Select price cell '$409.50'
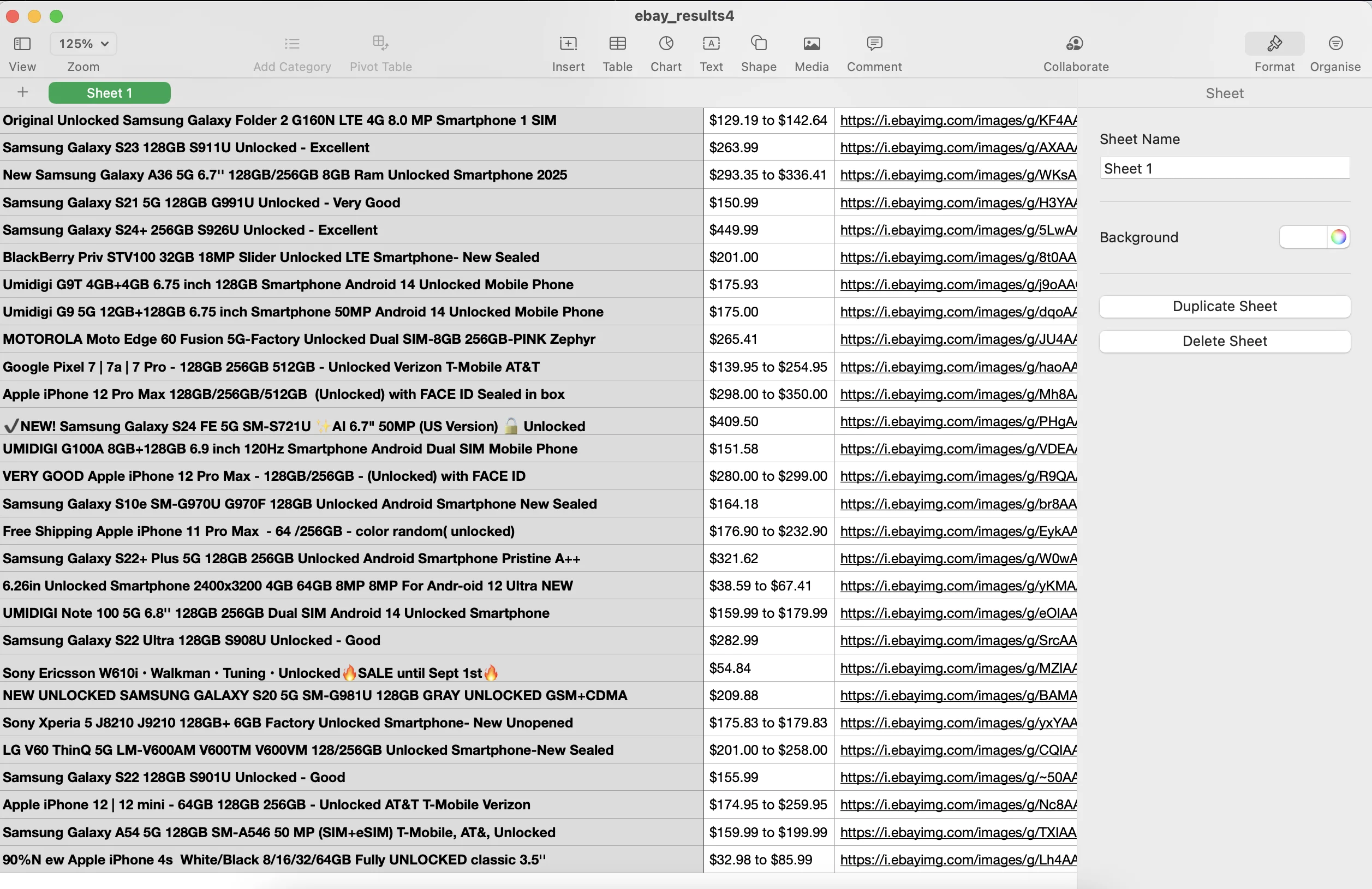This screenshot has width=1372, height=889. click(769, 421)
